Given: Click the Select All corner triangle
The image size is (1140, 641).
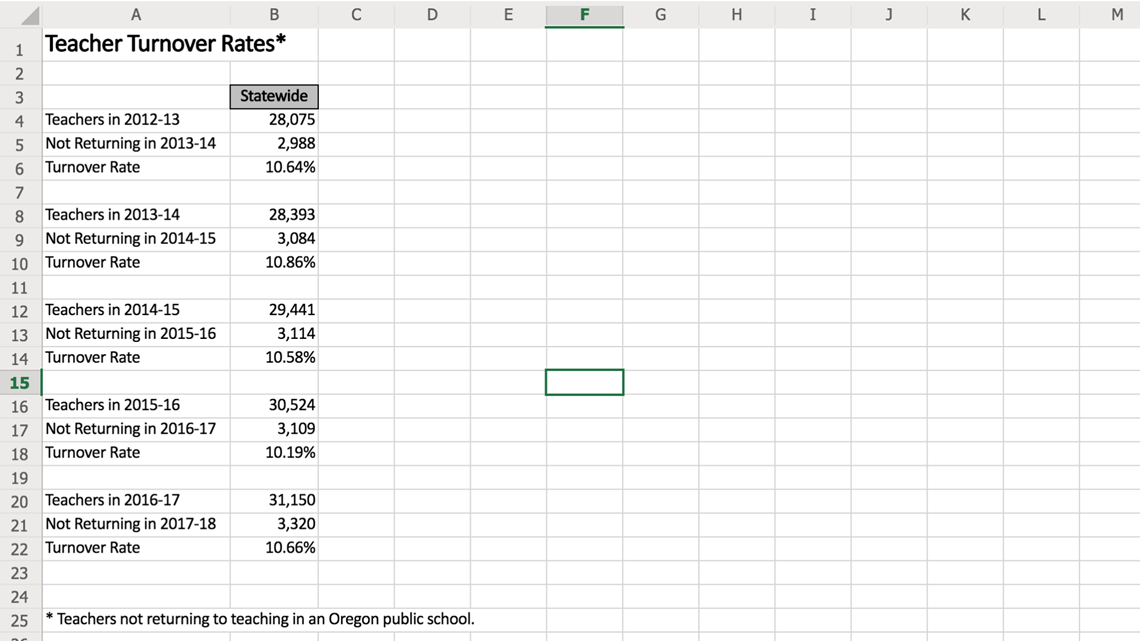Looking at the screenshot, I should point(29,15).
